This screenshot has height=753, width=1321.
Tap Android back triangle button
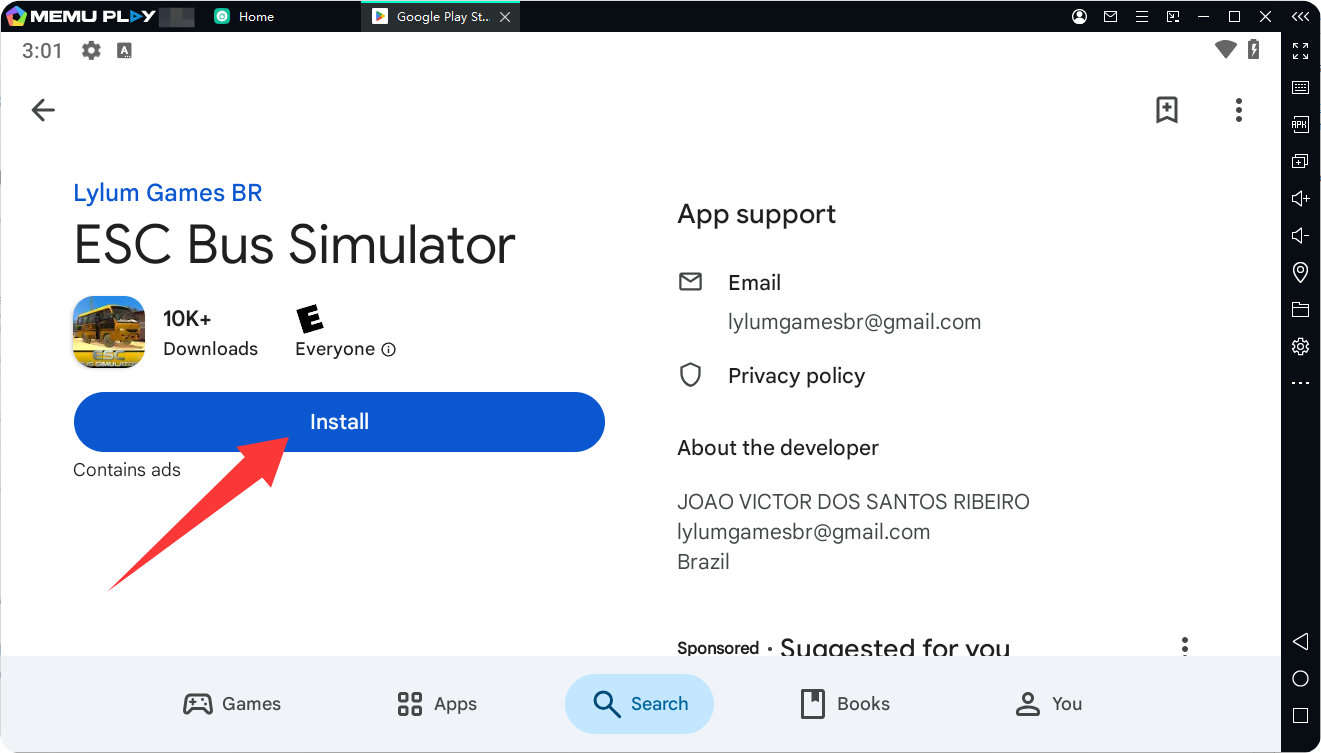click(1300, 641)
